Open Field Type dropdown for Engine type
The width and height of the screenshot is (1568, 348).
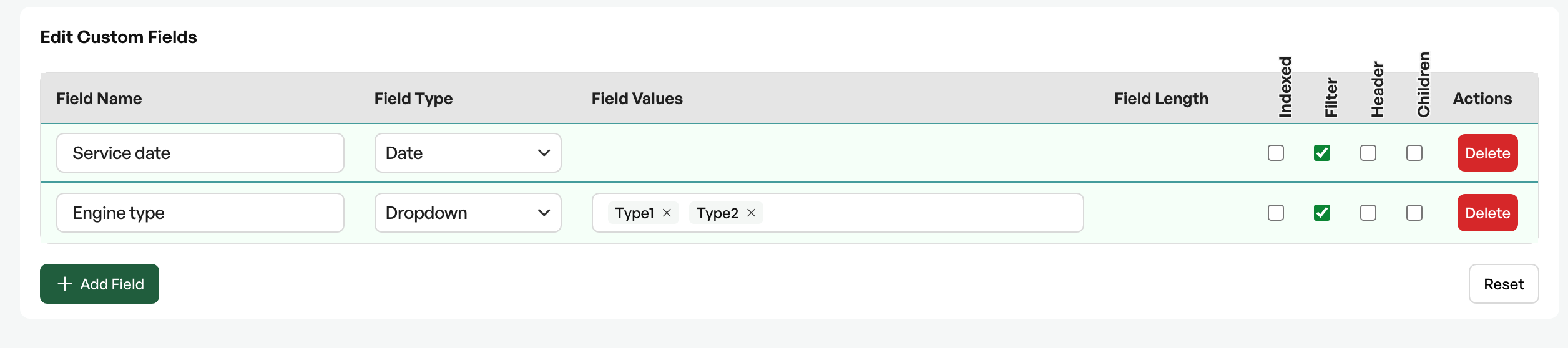(468, 213)
